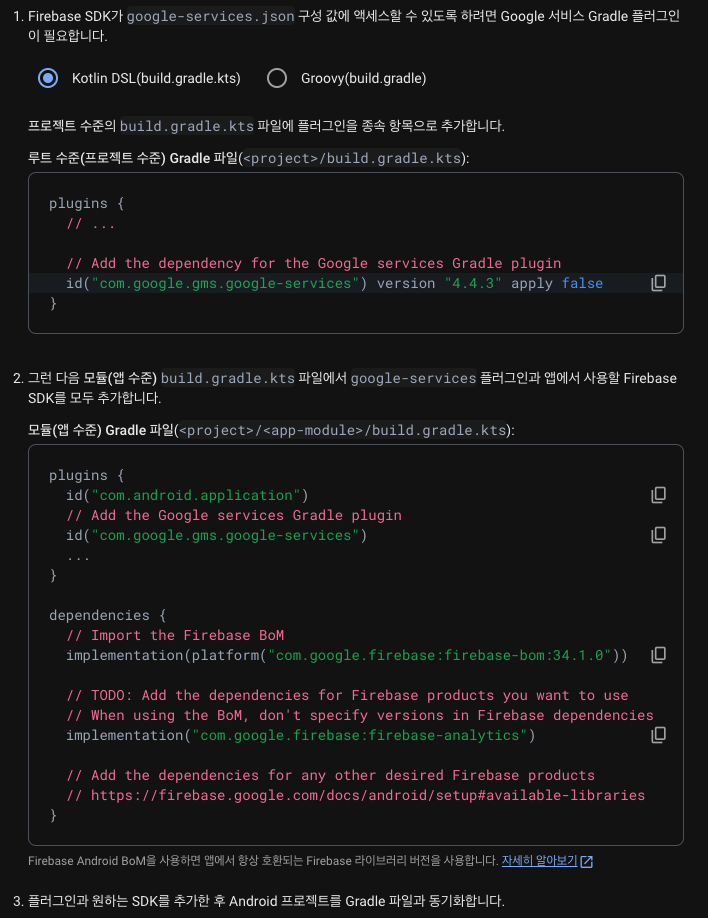The height and width of the screenshot is (918, 708).
Task: Click the firebase-analytics dependency string
Action: coord(360,735)
